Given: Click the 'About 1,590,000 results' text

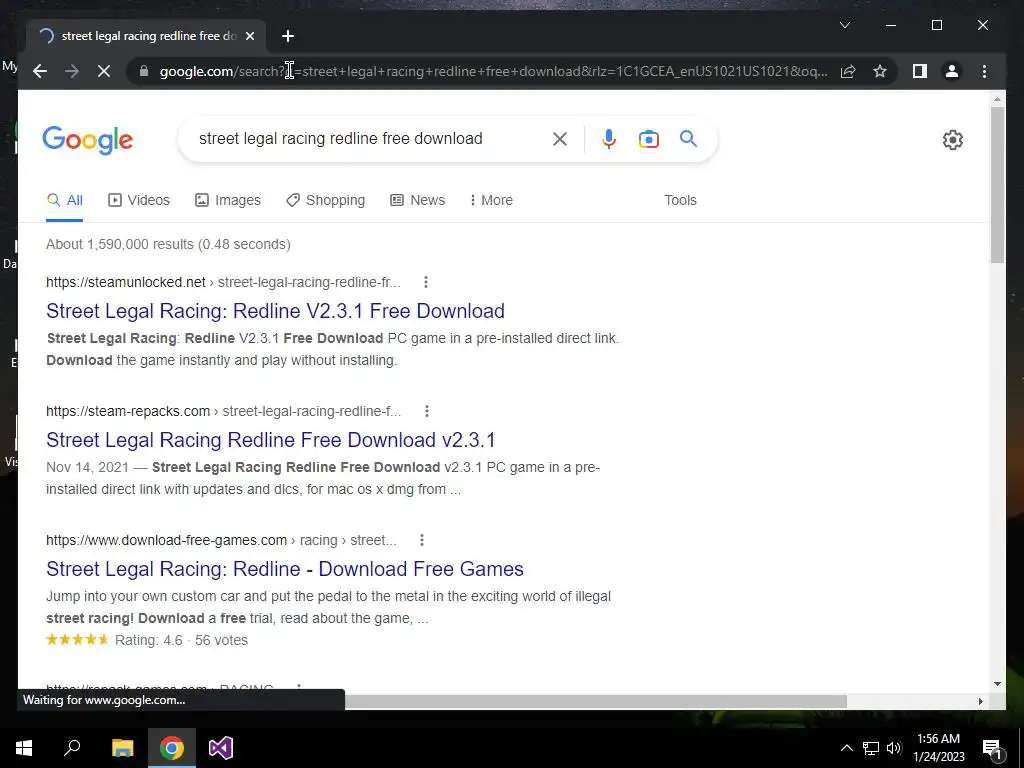Looking at the screenshot, I should [168, 244].
